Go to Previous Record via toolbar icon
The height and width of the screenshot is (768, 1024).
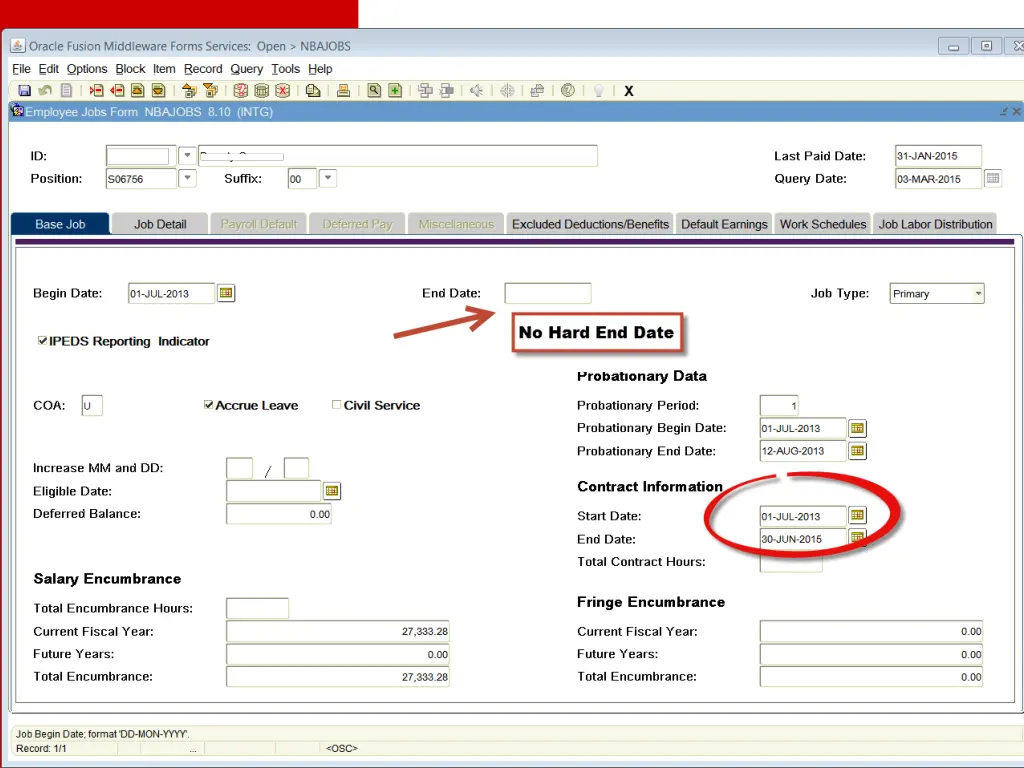137,91
